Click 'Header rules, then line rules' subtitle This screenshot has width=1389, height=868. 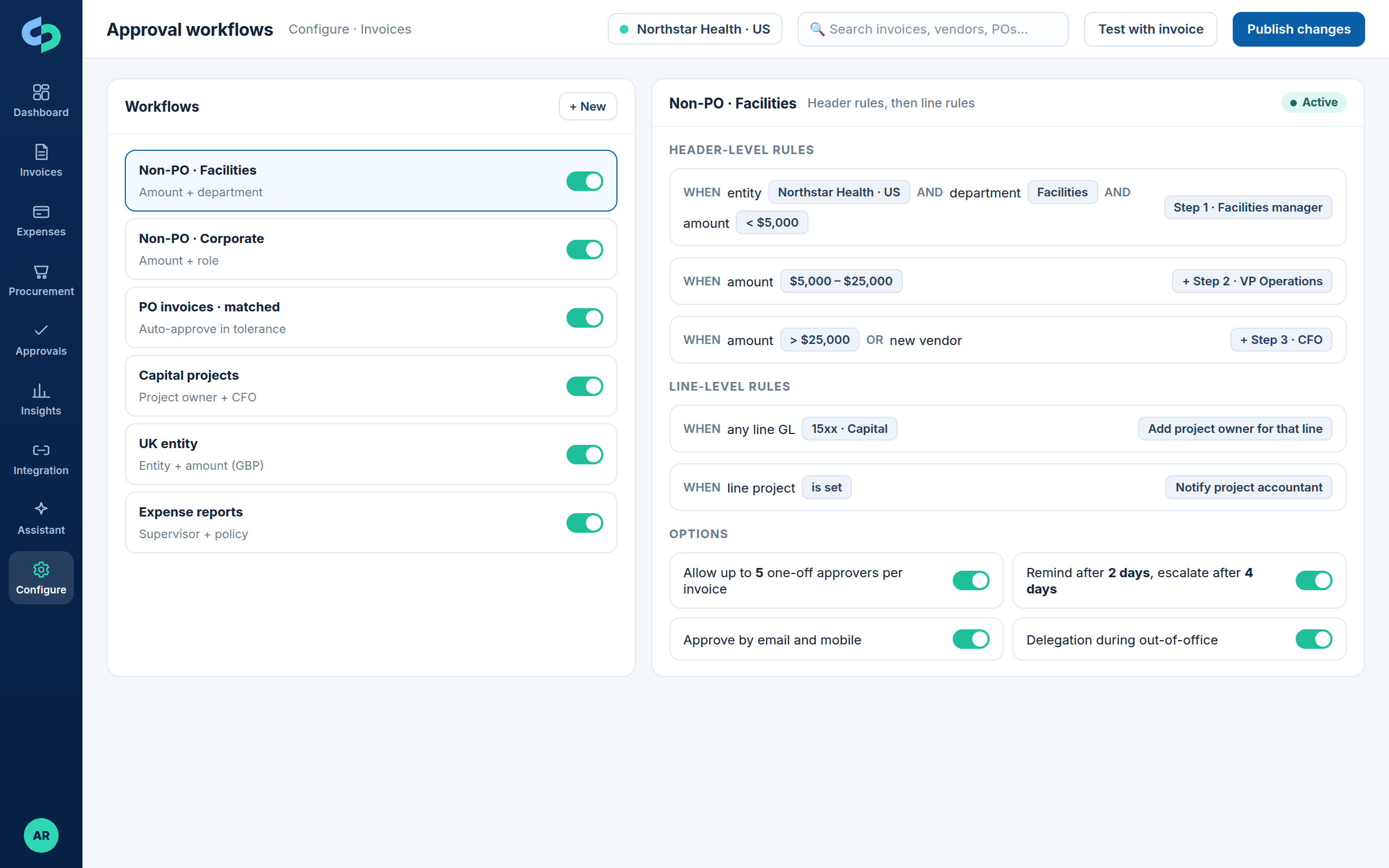(x=890, y=103)
